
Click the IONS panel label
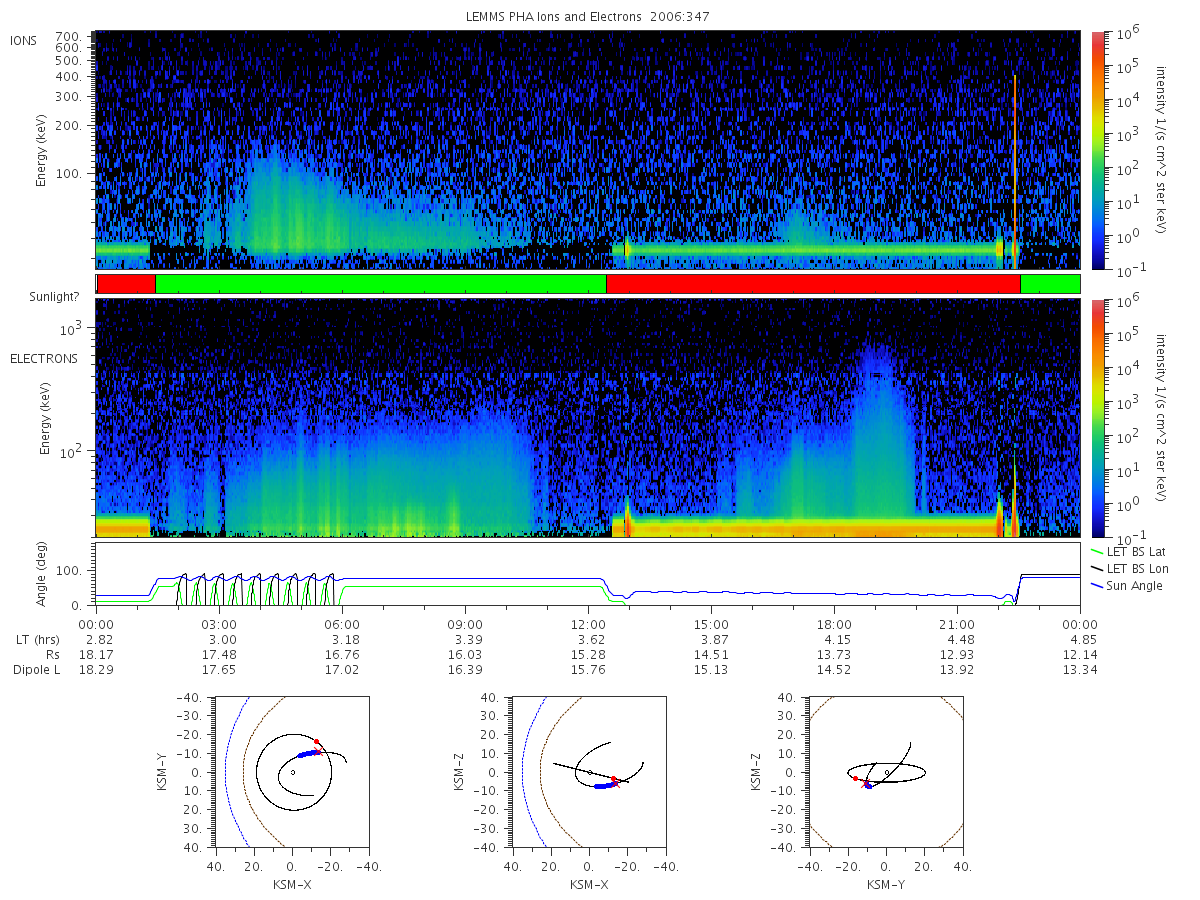(x=24, y=40)
